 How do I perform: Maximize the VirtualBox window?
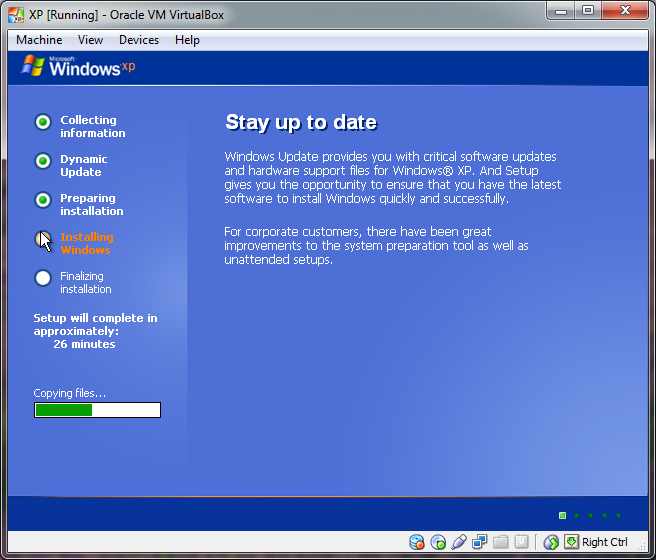click(588, 10)
